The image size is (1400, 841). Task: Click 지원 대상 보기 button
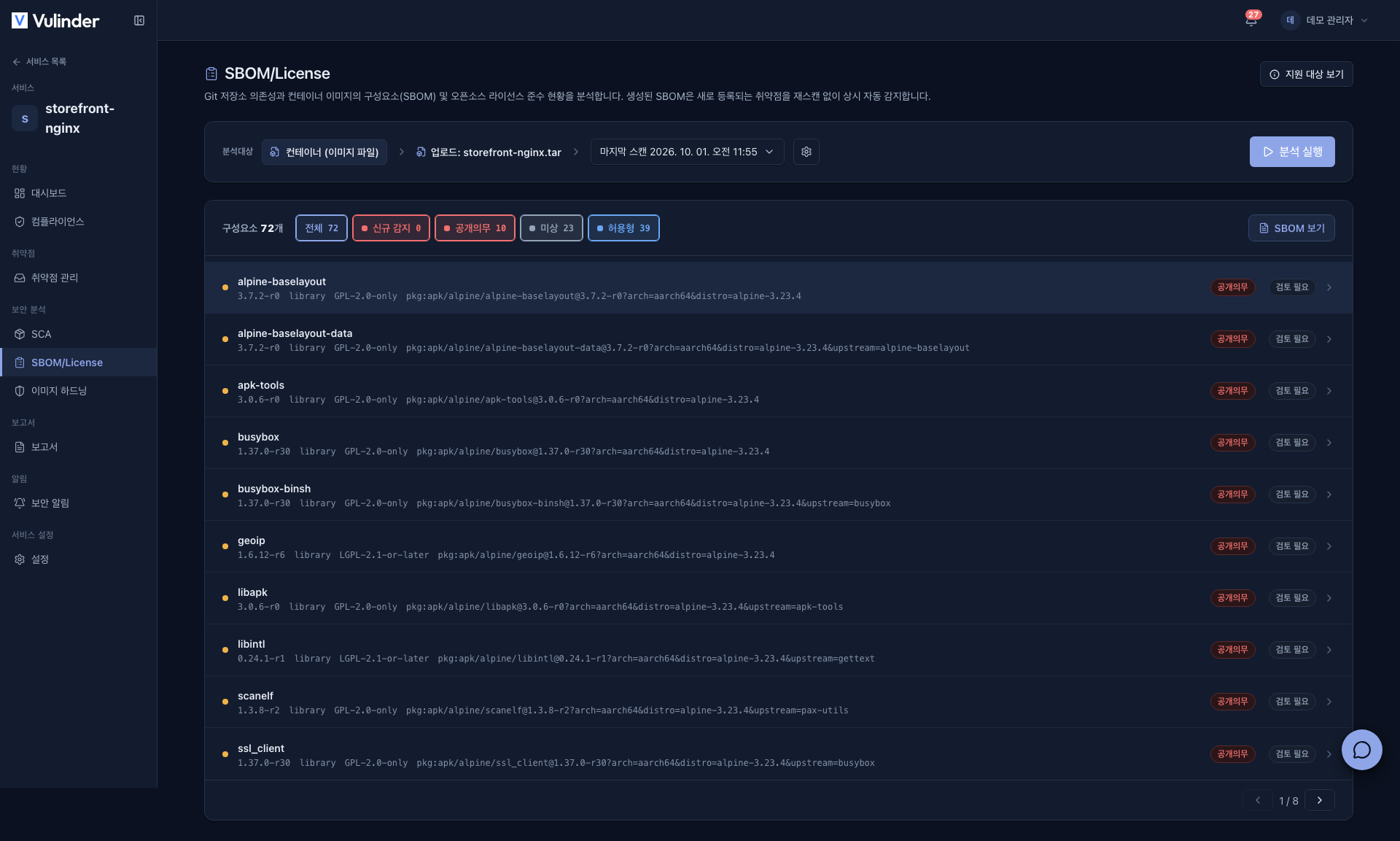(1306, 74)
